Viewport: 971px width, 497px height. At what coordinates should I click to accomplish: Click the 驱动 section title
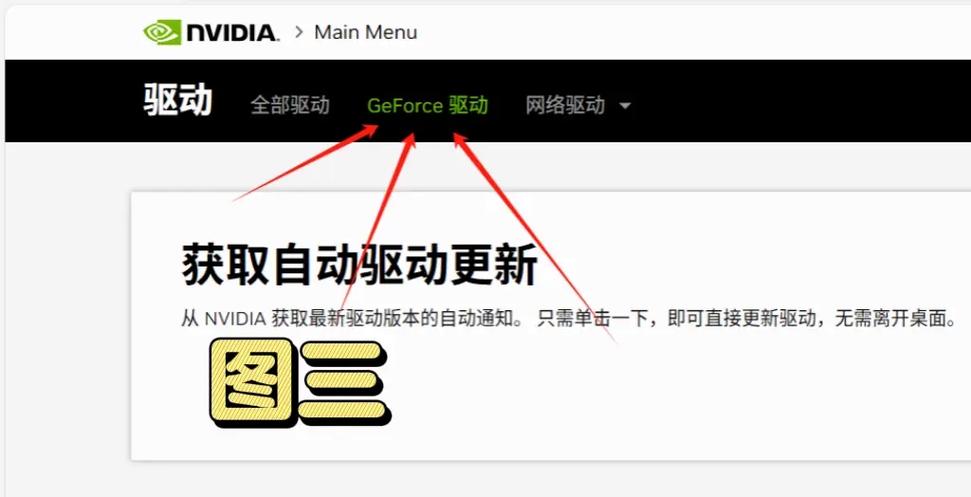click(178, 101)
